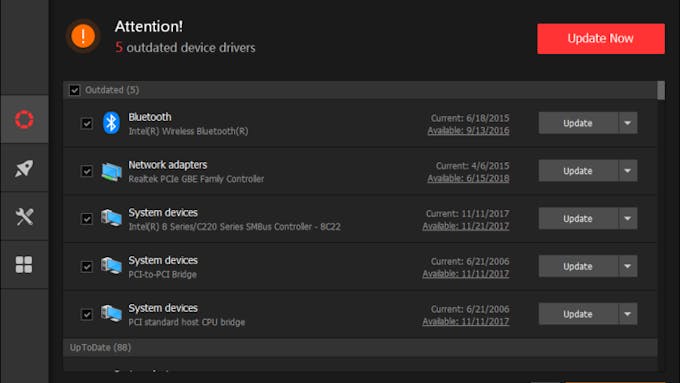This screenshot has height=383, width=680.
Task: Open the Network adapters Update dropdown arrow
Action: pos(628,171)
